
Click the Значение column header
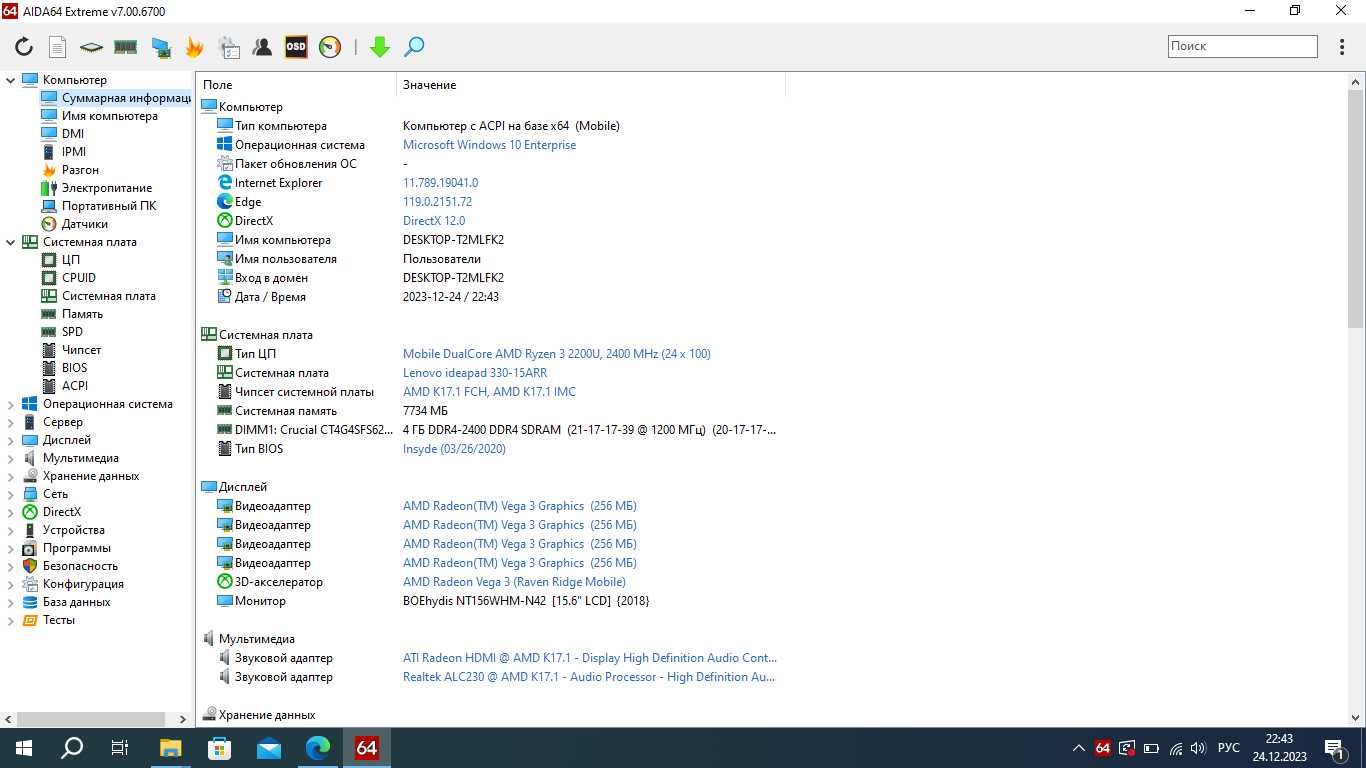pyautogui.click(x=591, y=85)
